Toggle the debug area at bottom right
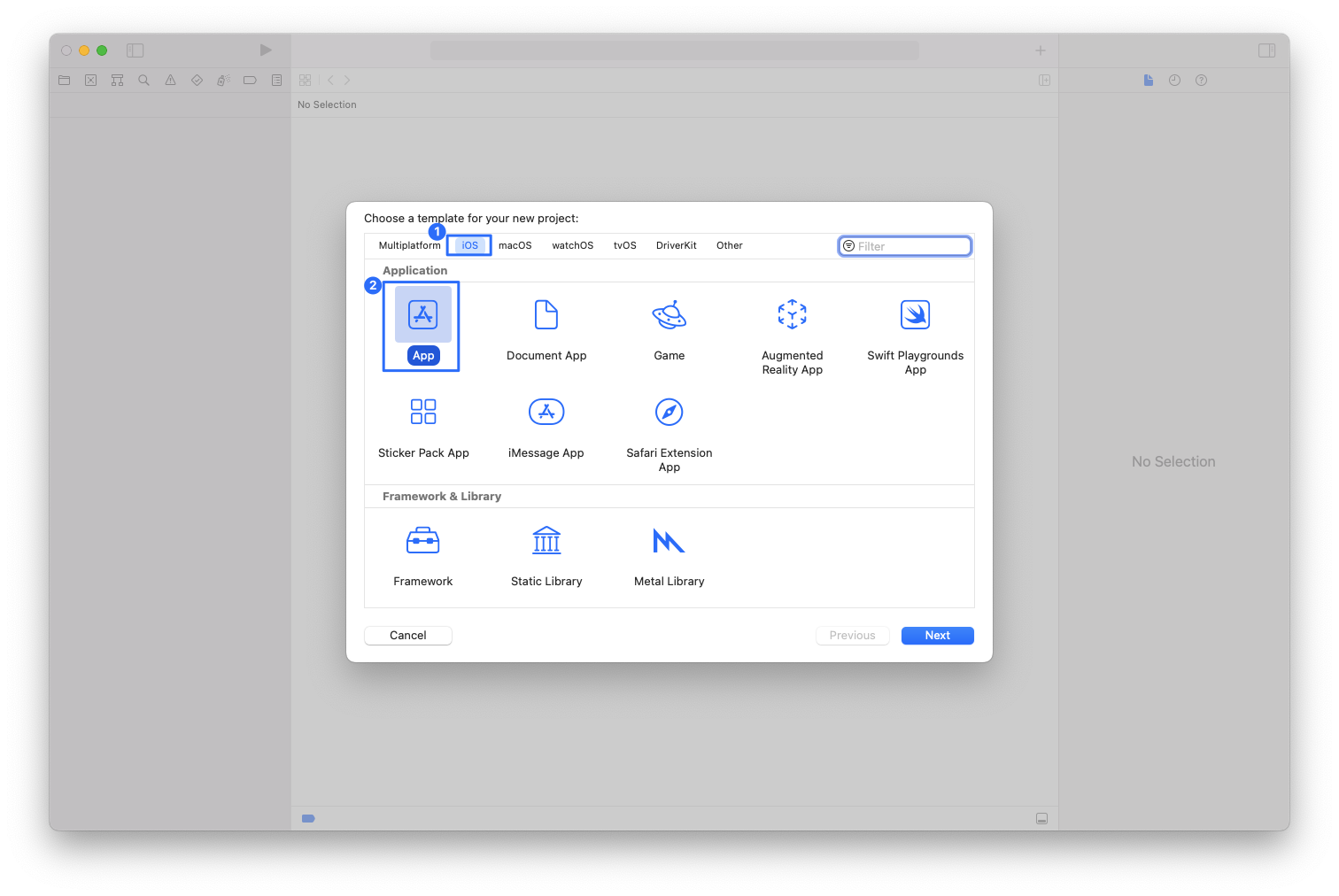The width and height of the screenshot is (1339, 896). [x=1042, y=819]
